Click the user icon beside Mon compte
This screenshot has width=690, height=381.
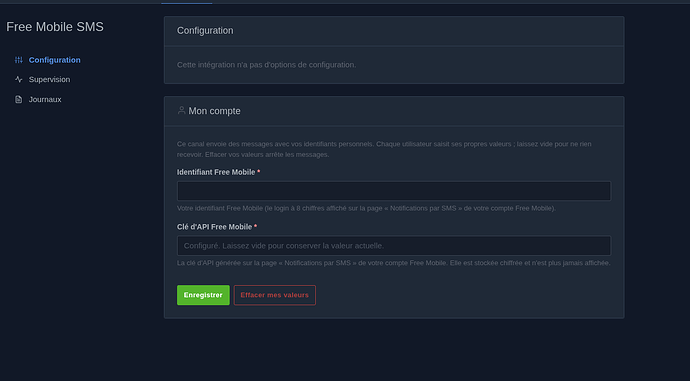(181, 110)
